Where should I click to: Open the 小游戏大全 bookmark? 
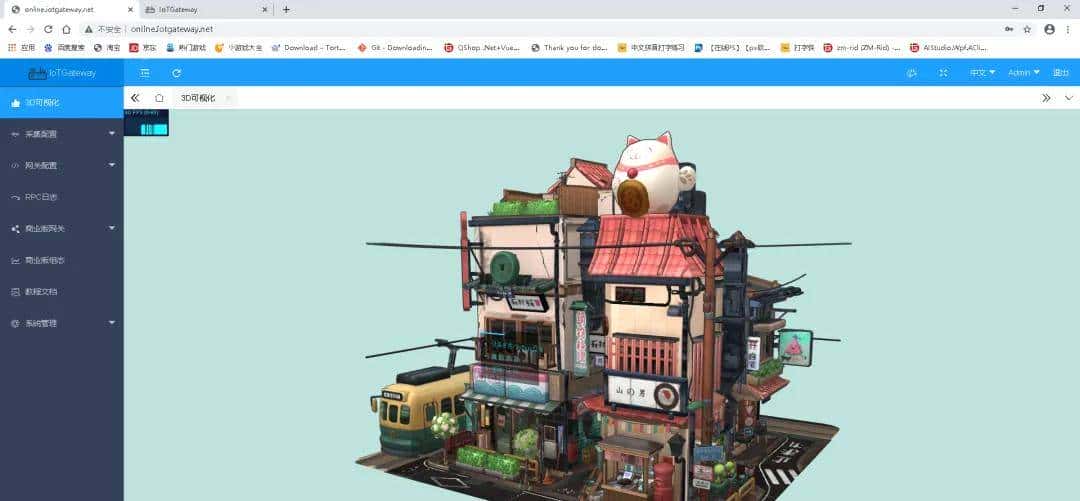click(238, 48)
